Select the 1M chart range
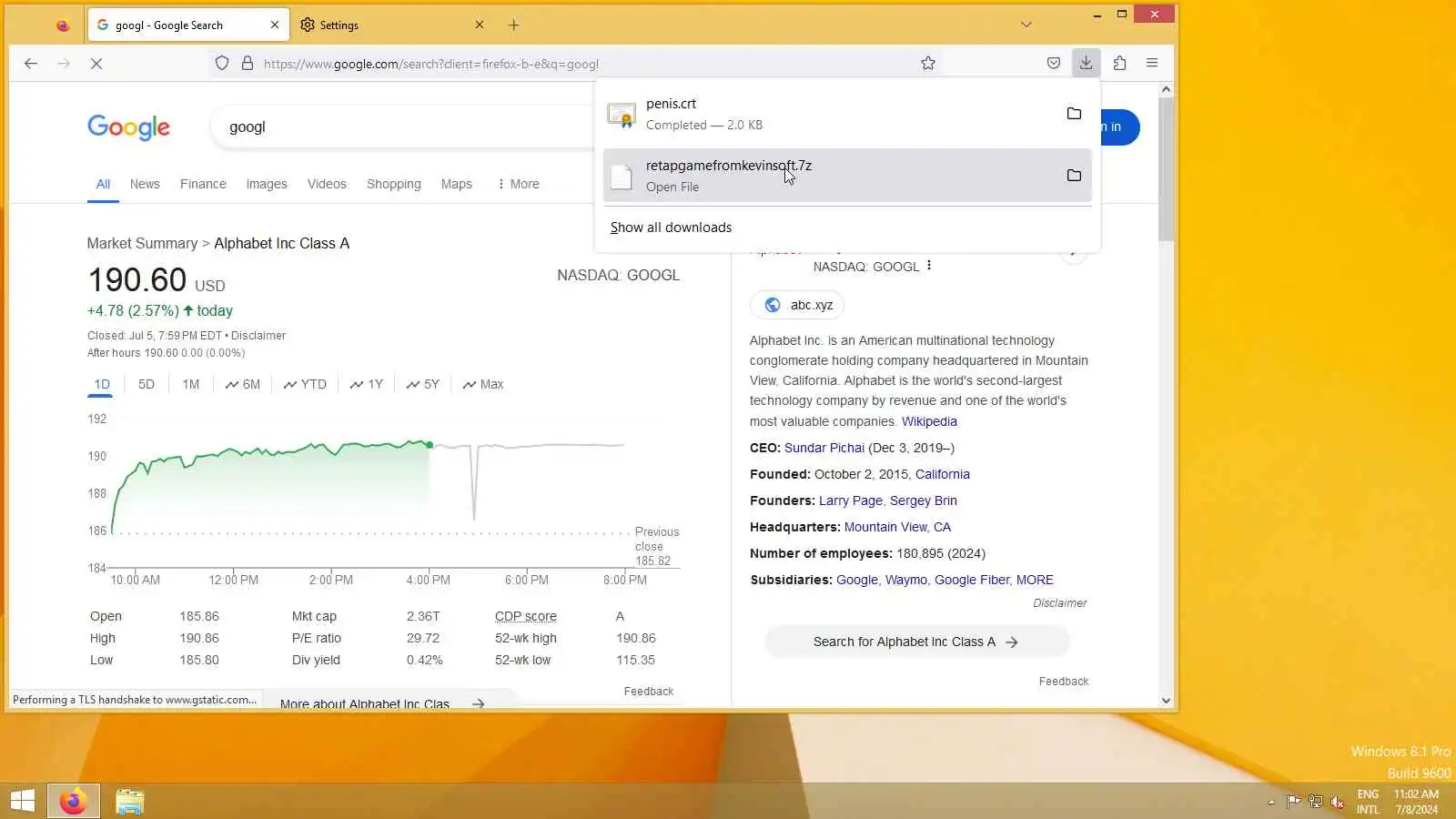 [x=190, y=384]
